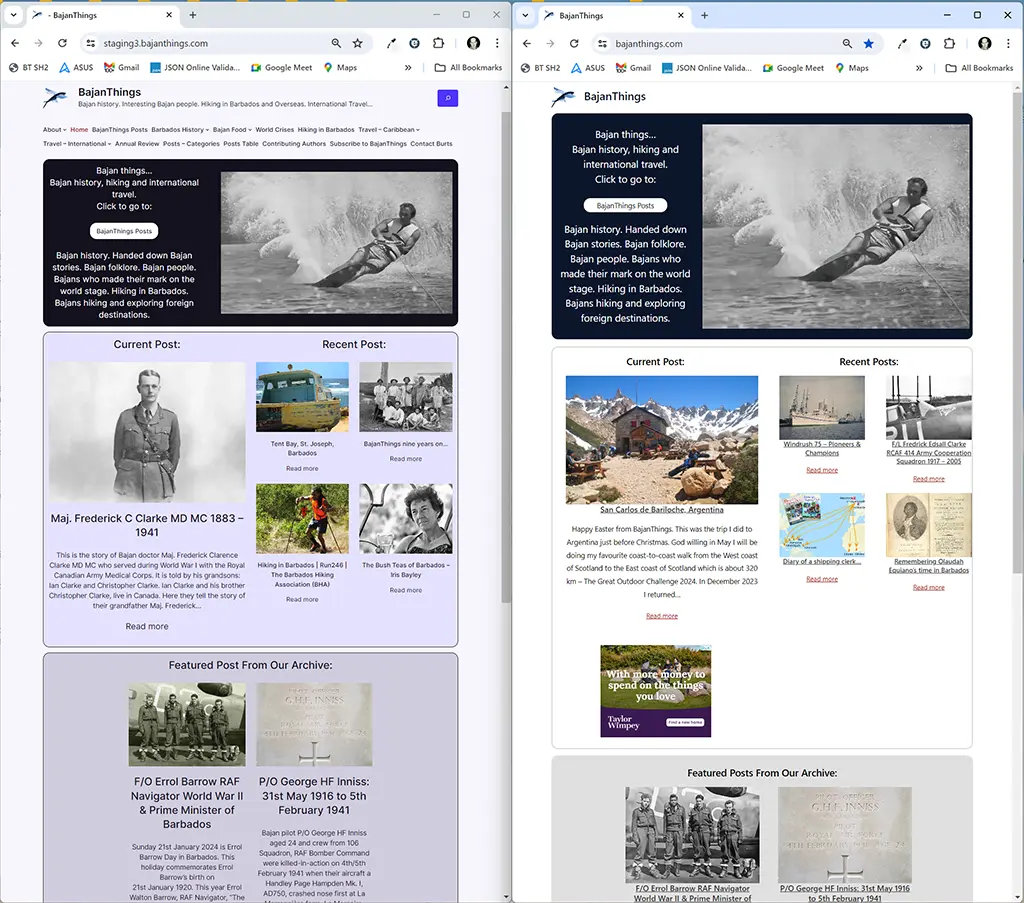
Task: Click the blue bookmark star in bajanthings.com window
Action: pos(869,44)
